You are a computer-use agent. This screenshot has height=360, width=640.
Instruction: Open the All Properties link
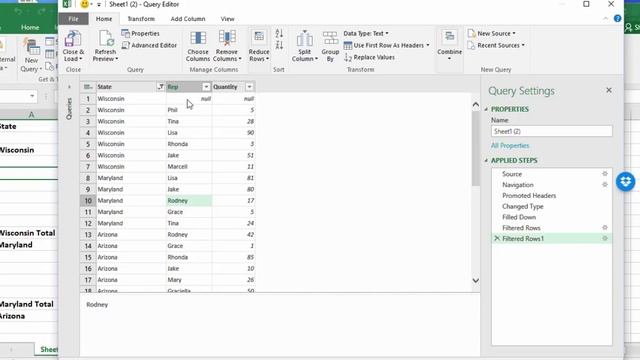(510, 146)
